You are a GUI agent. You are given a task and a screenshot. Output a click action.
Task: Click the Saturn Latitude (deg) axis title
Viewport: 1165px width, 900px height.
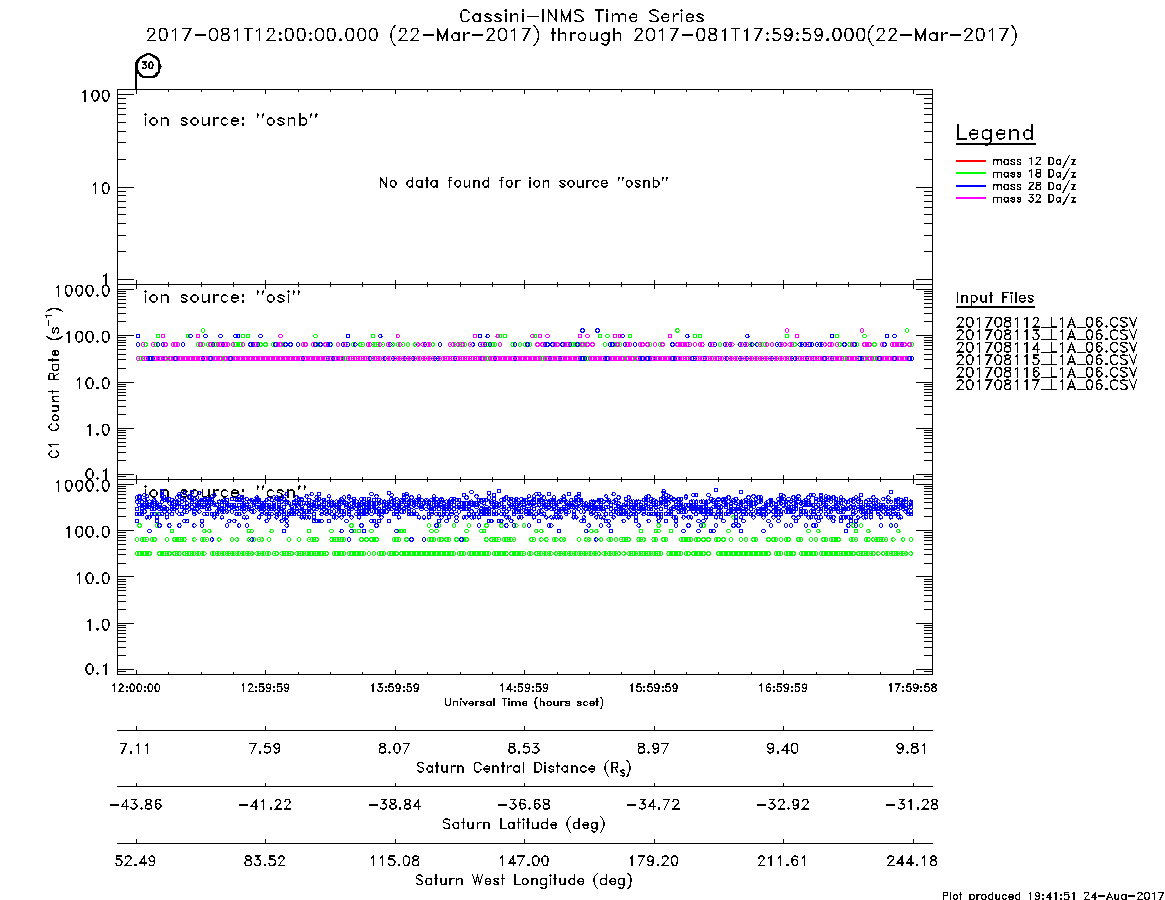[x=524, y=824]
